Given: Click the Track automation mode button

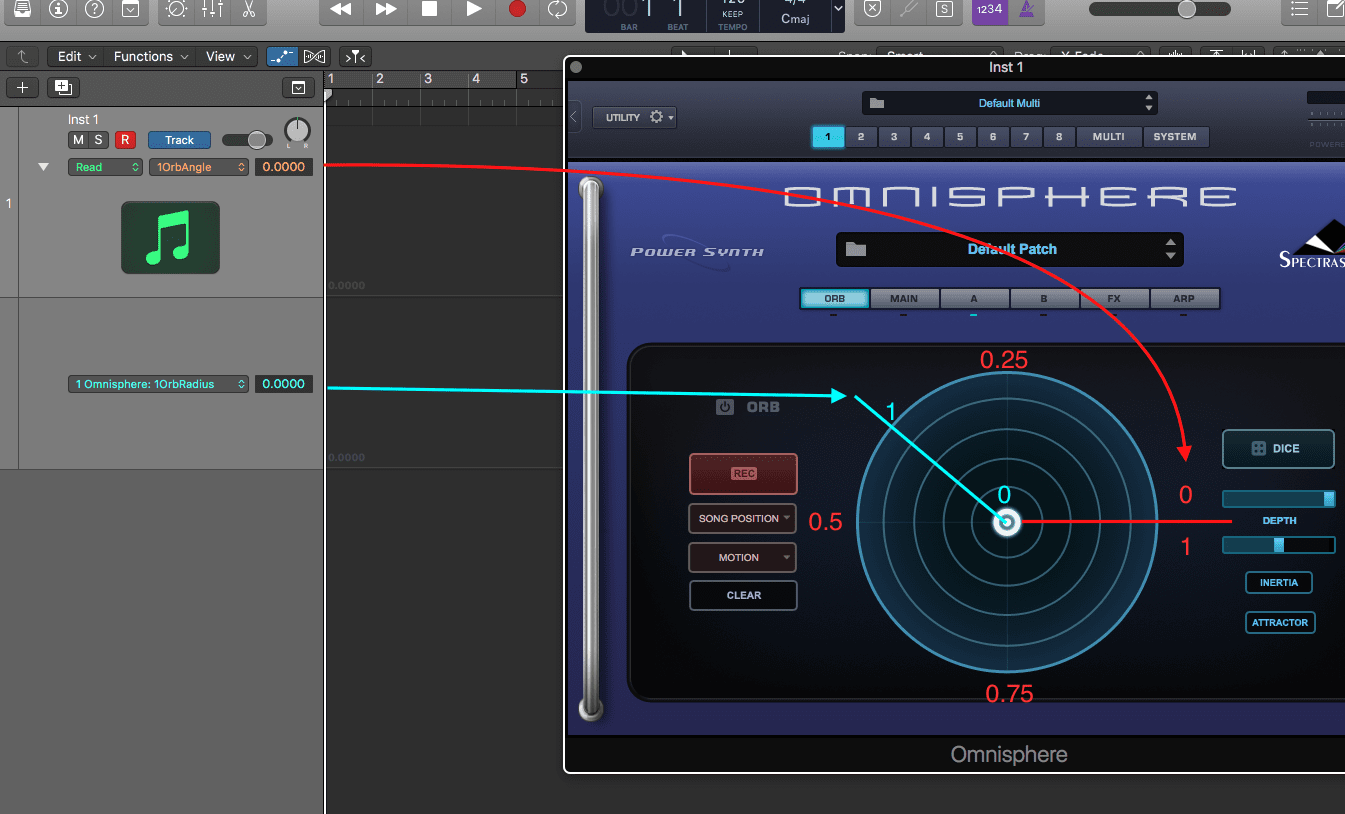Looking at the screenshot, I should click(x=179, y=140).
